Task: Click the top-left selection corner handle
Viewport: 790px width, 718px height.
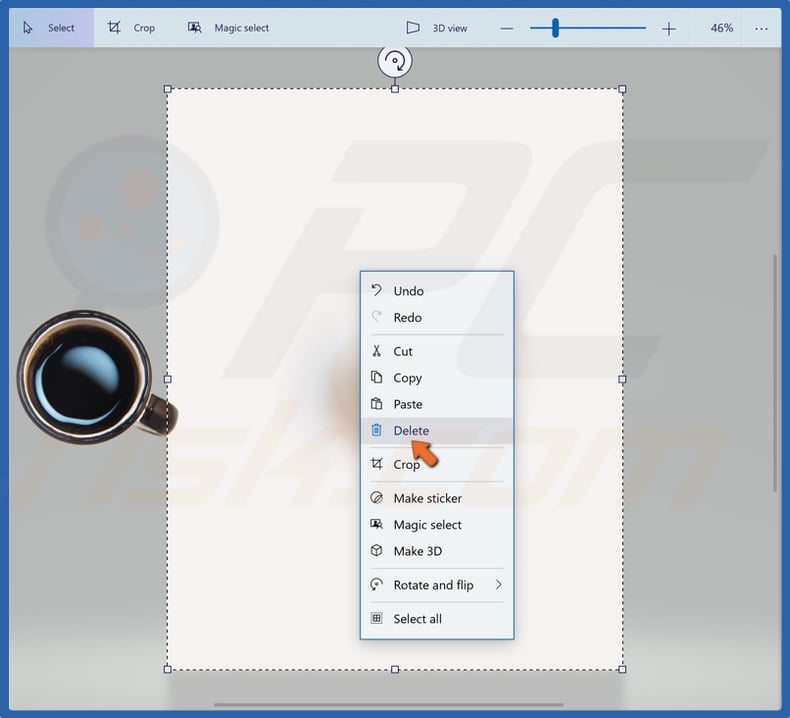Action: point(168,89)
